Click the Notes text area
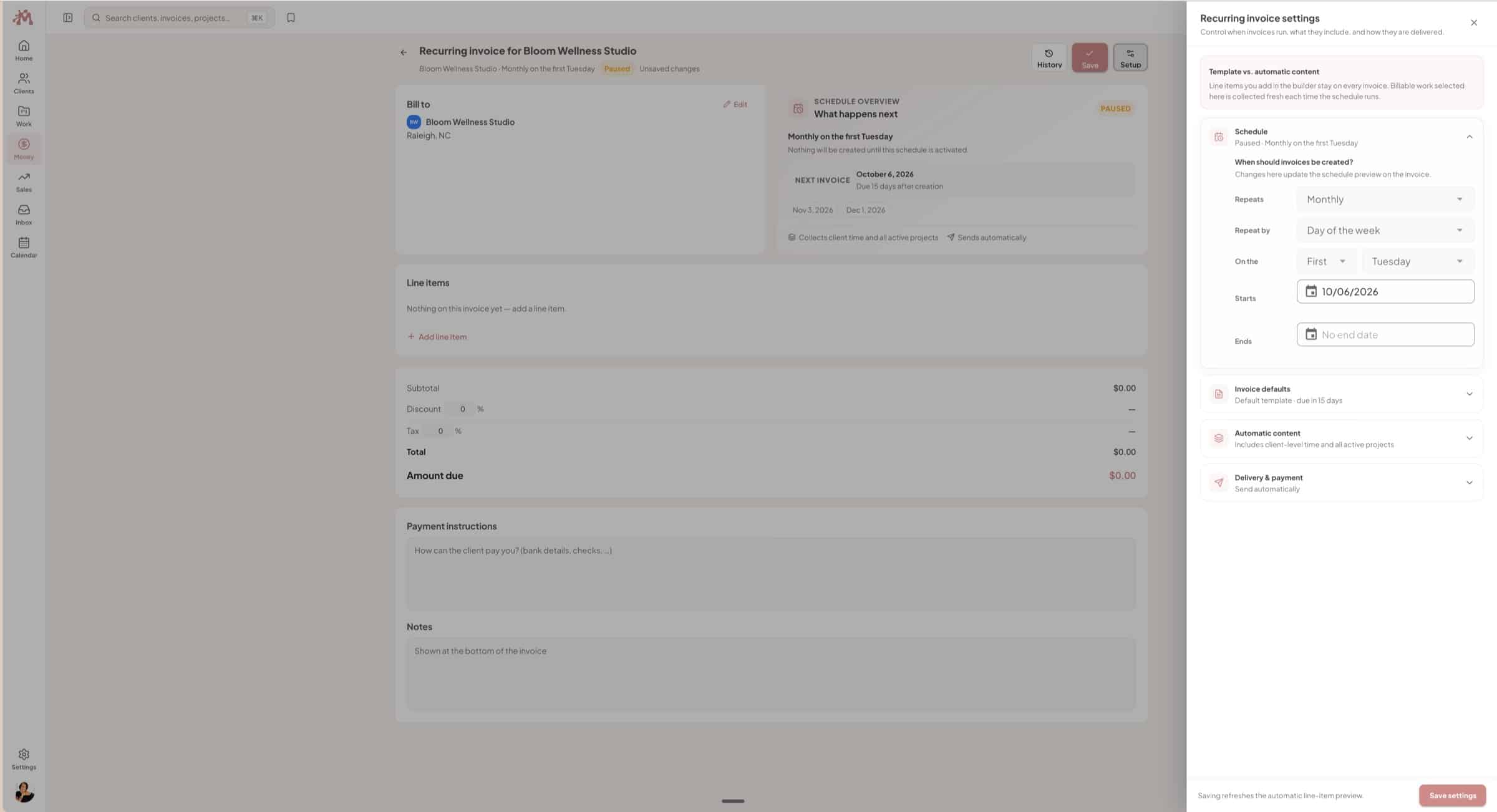 click(x=771, y=674)
